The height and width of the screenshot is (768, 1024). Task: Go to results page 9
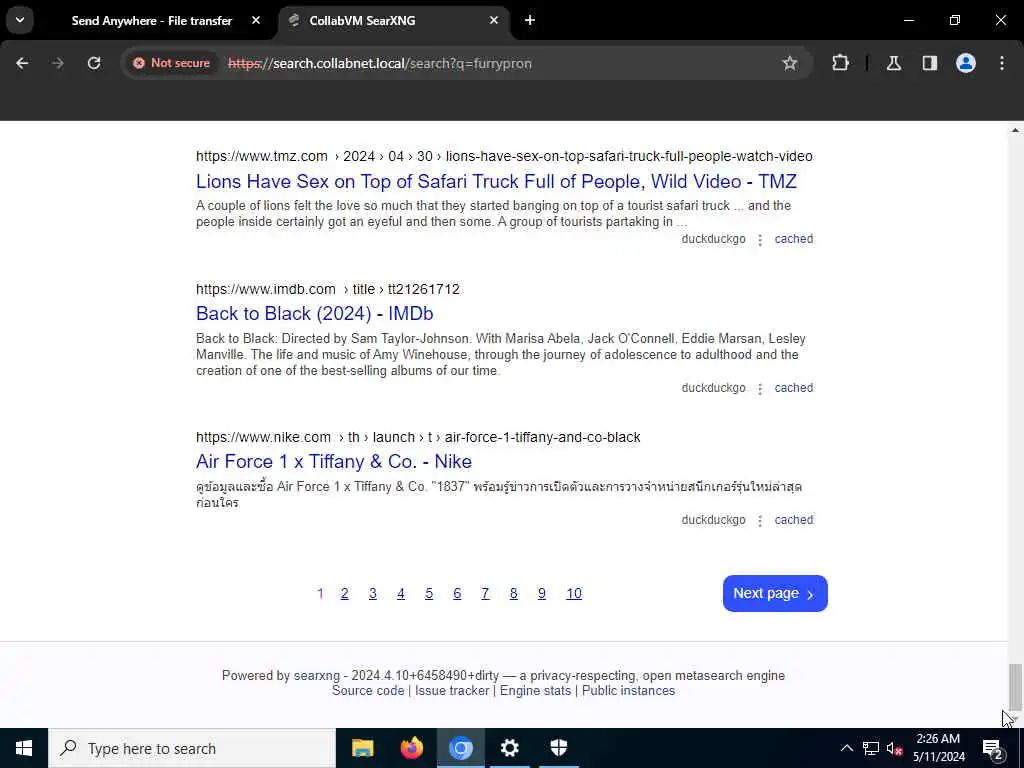[x=541, y=594]
